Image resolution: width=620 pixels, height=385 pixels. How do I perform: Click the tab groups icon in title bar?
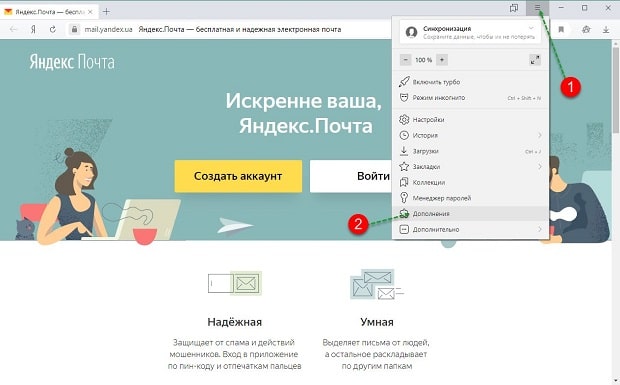pyautogui.click(x=514, y=8)
